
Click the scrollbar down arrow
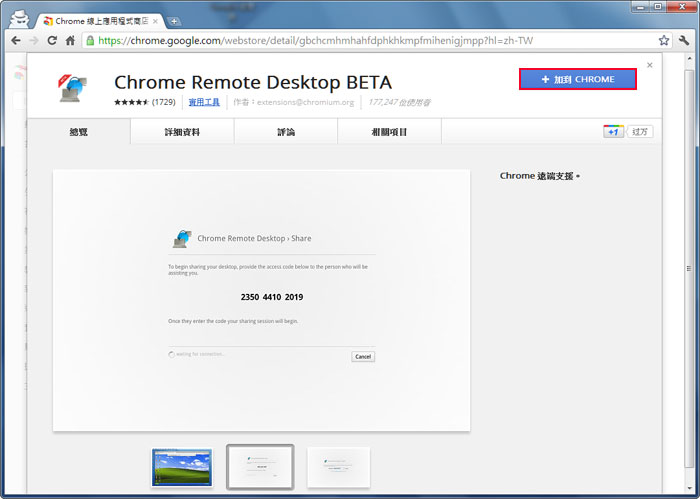(x=689, y=488)
